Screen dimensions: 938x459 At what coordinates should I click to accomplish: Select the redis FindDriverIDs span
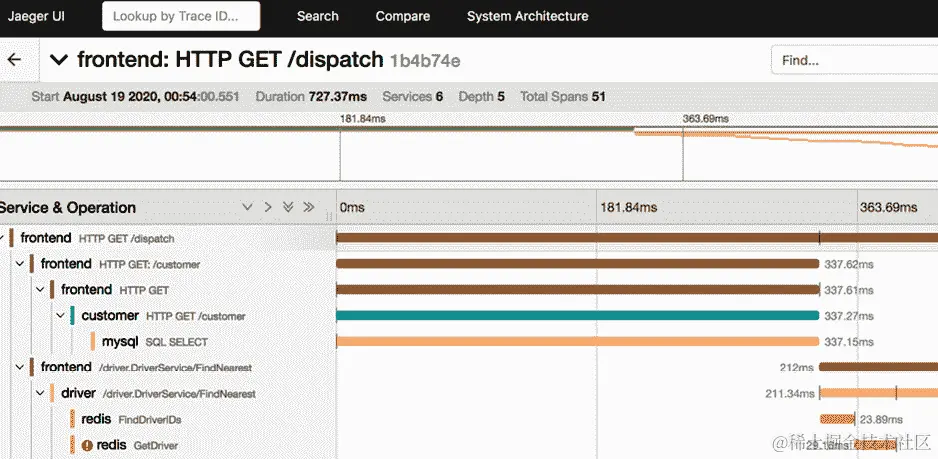131,419
